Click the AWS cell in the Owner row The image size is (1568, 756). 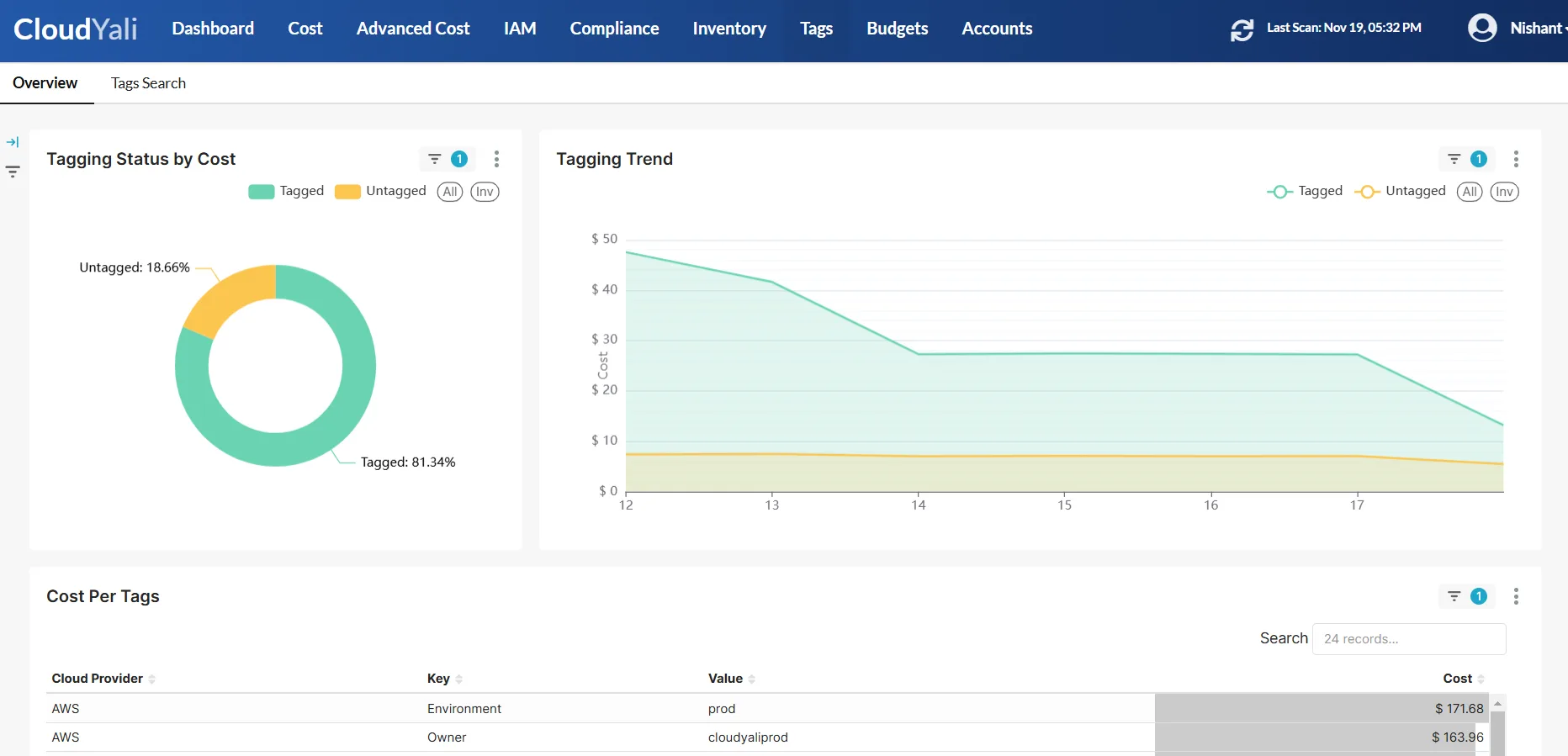66,737
